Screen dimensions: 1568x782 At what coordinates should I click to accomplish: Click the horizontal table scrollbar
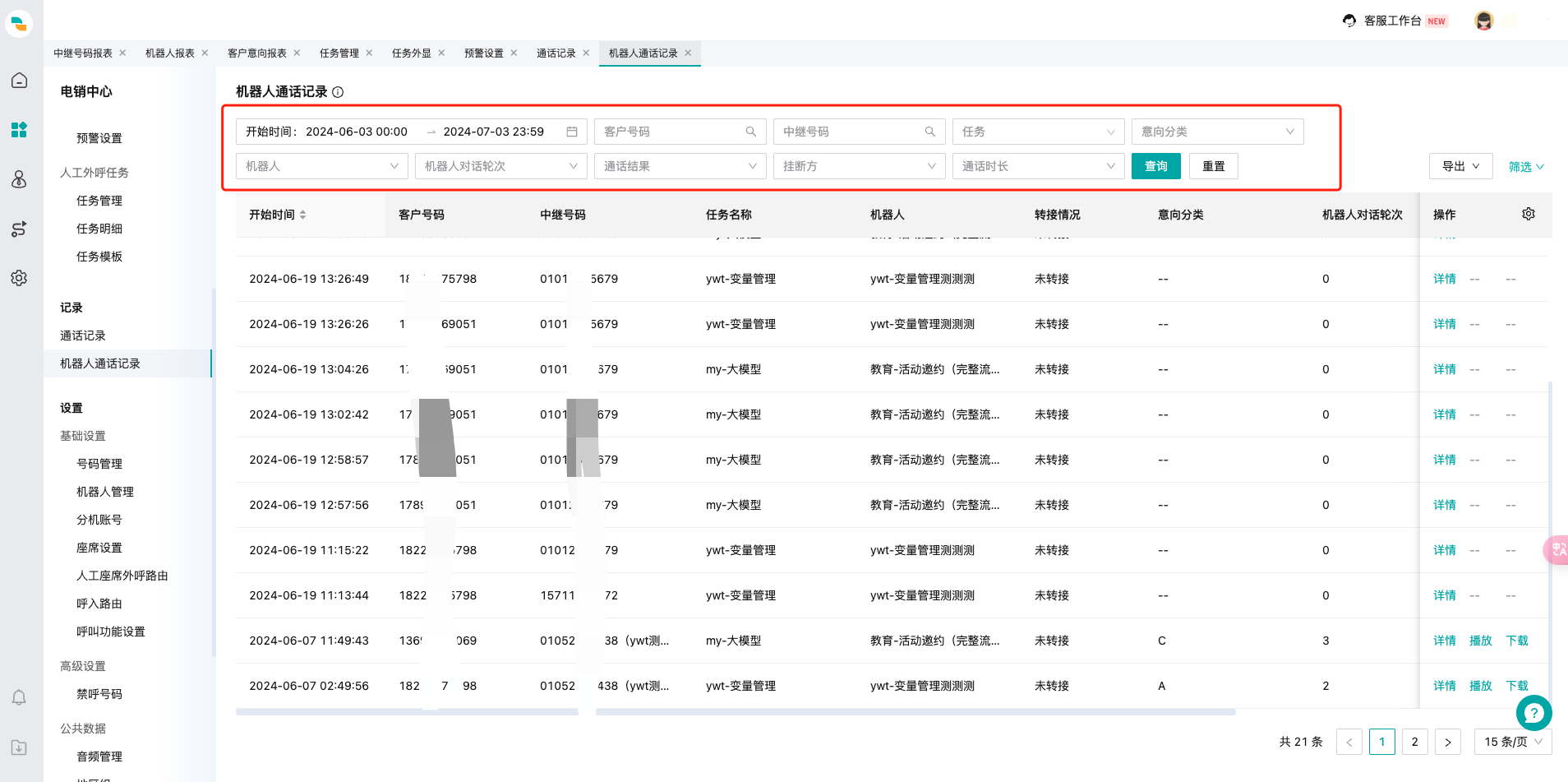(736, 712)
